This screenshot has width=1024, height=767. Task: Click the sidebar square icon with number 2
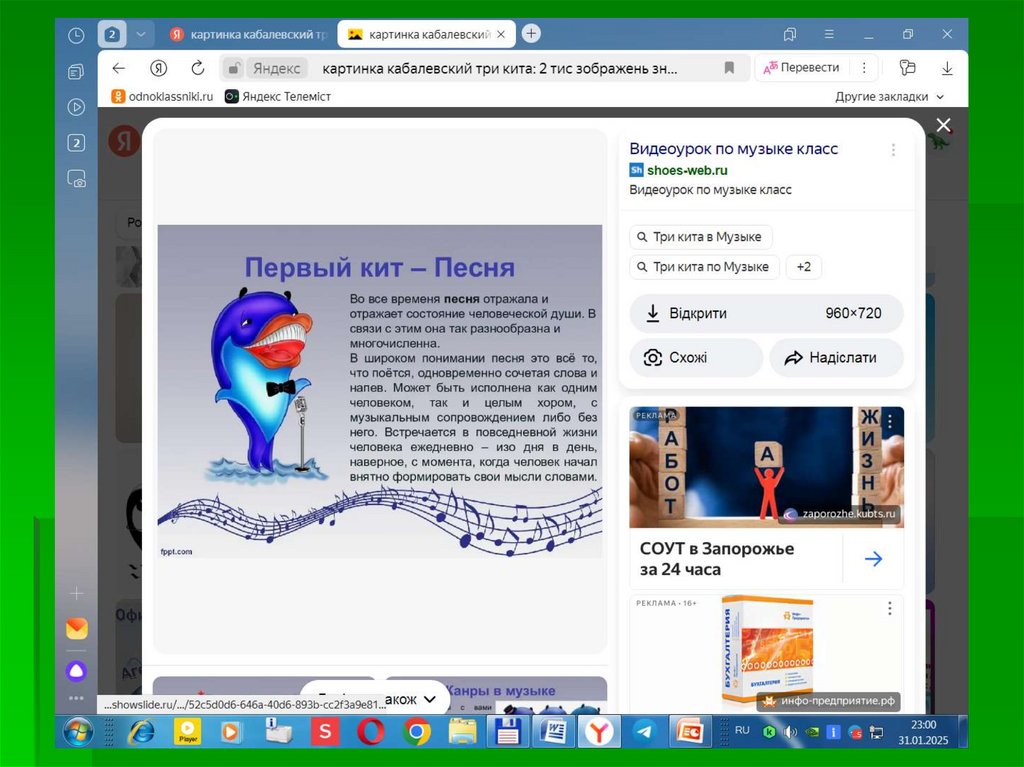(x=76, y=142)
